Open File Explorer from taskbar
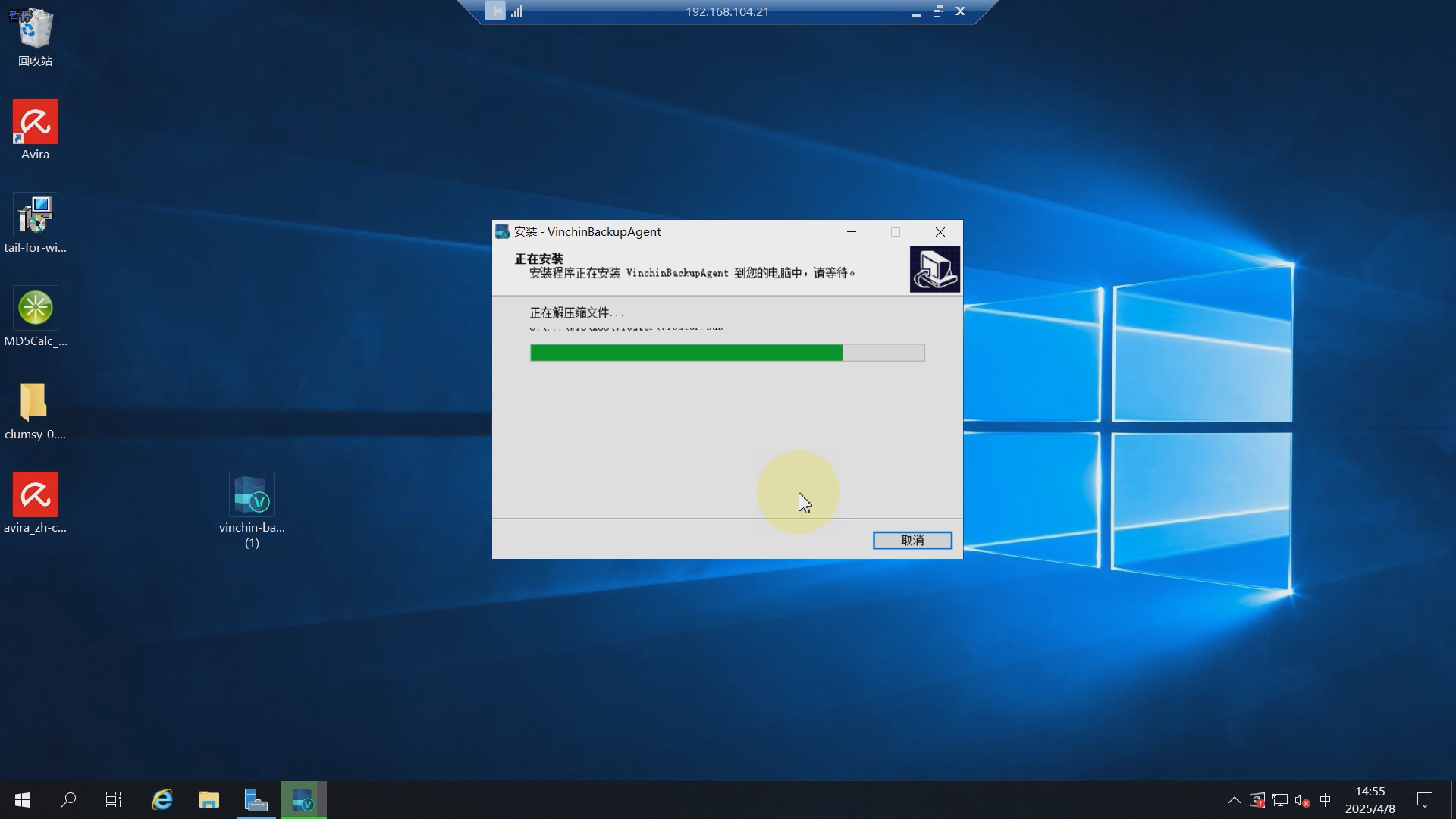Image resolution: width=1456 pixels, height=819 pixels. tap(209, 800)
